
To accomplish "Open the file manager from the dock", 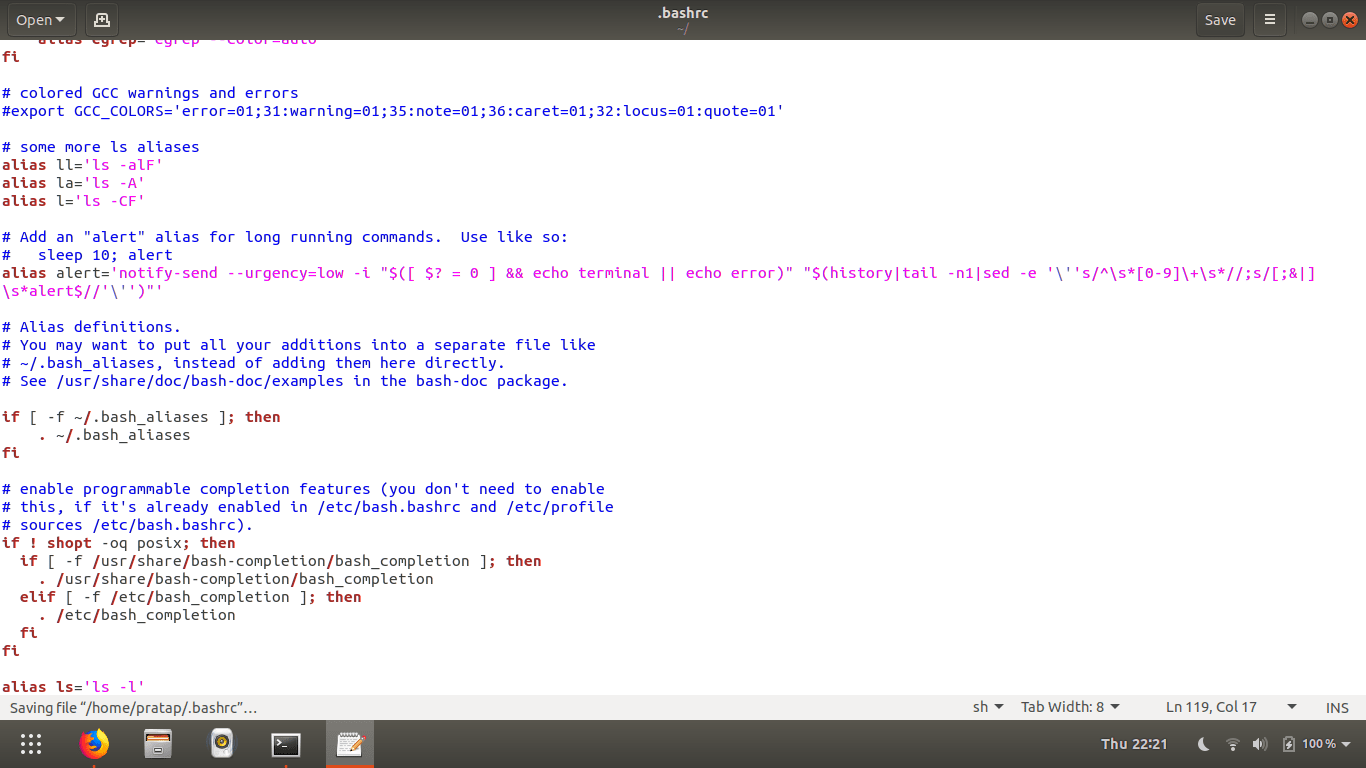I will pyautogui.click(x=158, y=744).
